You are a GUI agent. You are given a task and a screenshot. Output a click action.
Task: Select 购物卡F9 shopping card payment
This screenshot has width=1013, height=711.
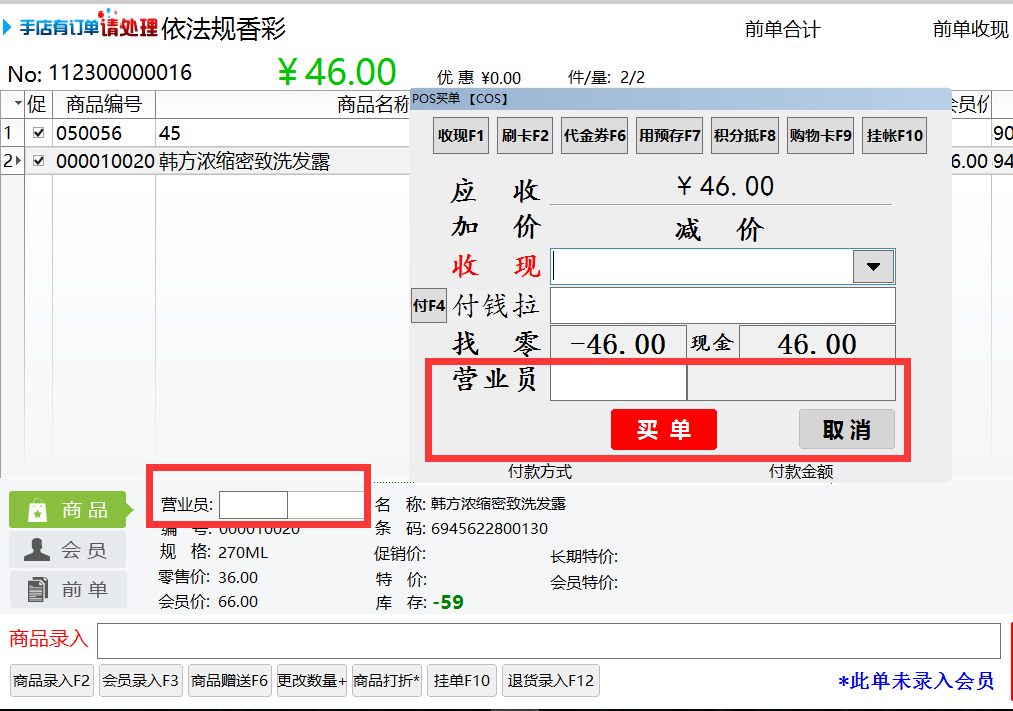(820, 136)
